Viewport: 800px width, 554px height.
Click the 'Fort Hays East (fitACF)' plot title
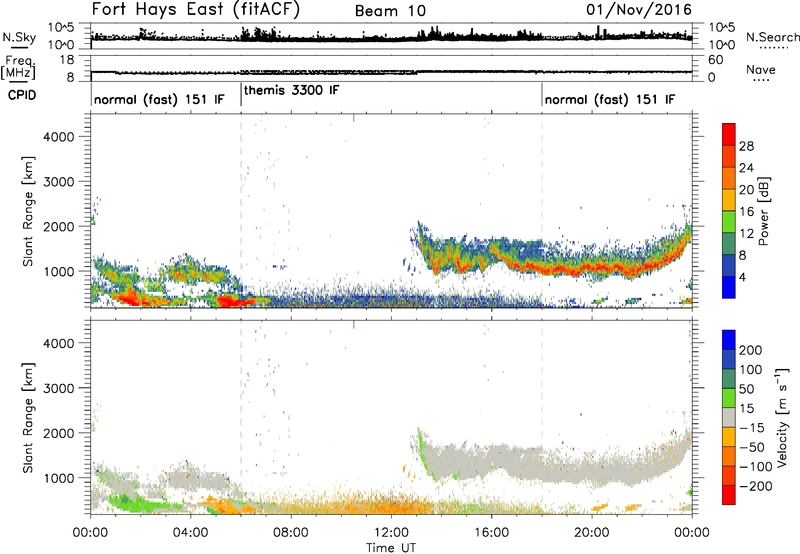196,10
